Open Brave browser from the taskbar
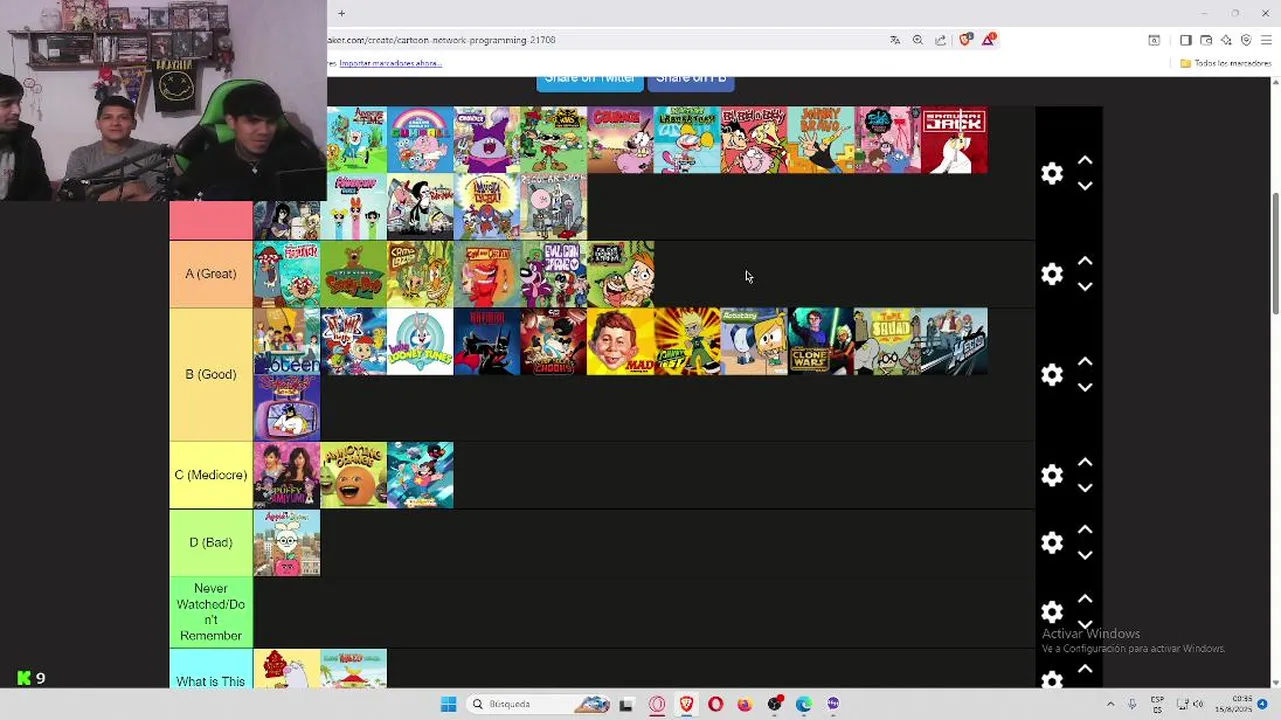 [x=686, y=704]
